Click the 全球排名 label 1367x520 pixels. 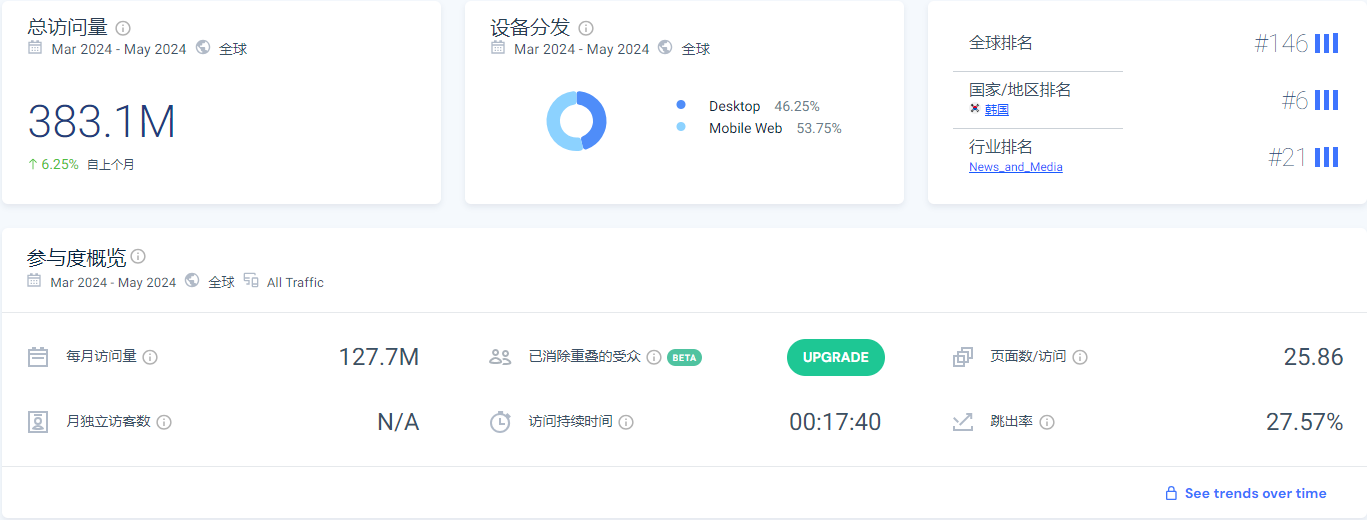point(1001,43)
